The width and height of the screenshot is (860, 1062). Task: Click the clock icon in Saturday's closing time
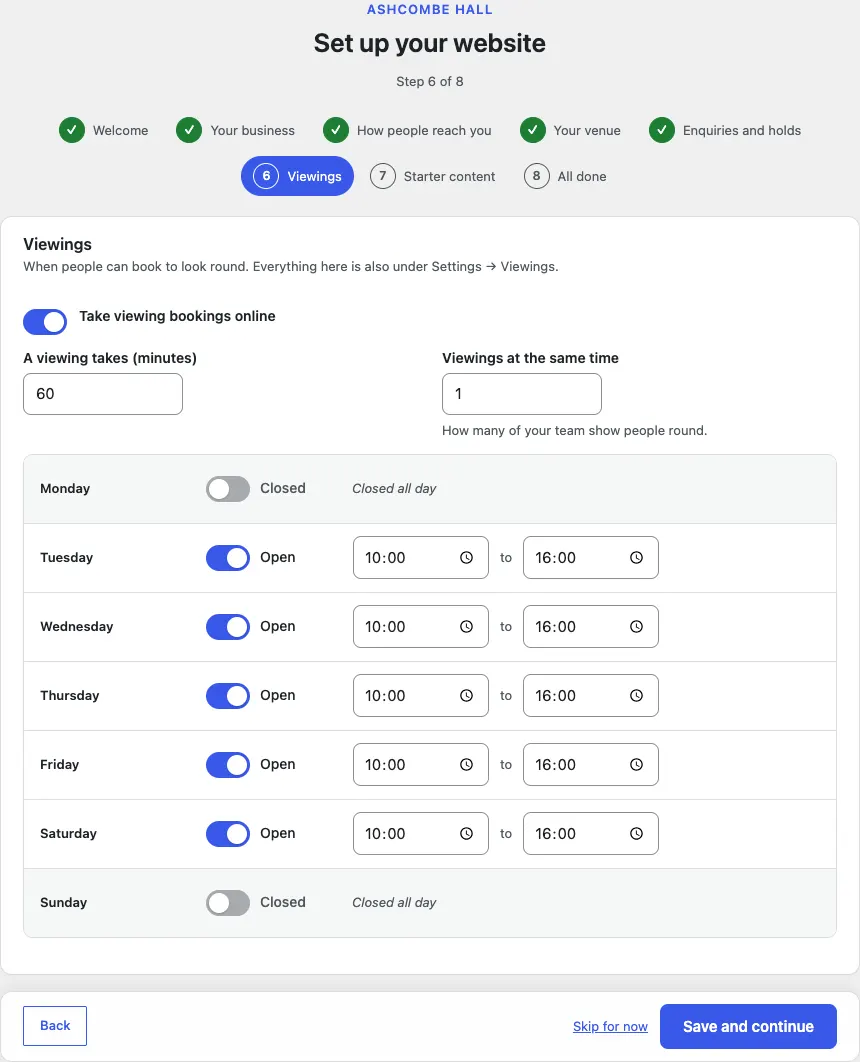click(x=637, y=834)
